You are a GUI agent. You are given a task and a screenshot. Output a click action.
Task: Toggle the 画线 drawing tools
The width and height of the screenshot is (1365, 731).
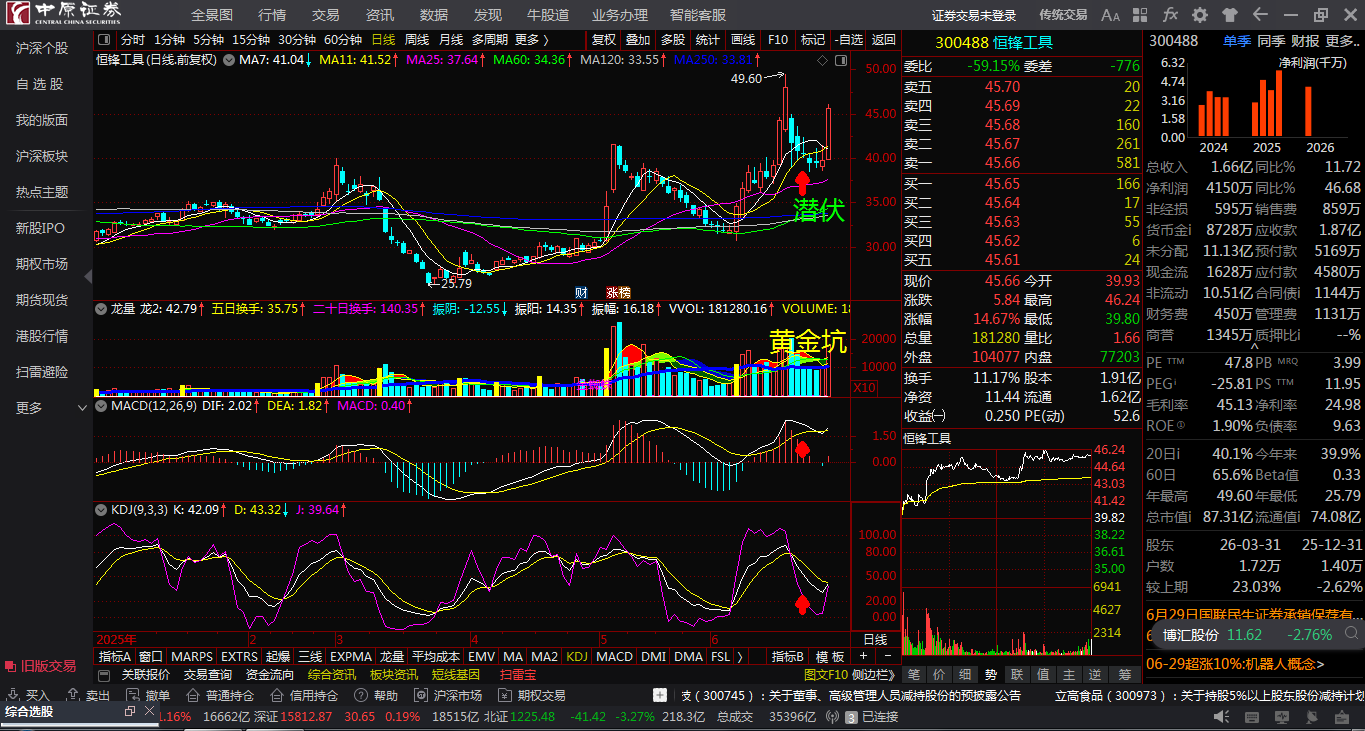743,40
